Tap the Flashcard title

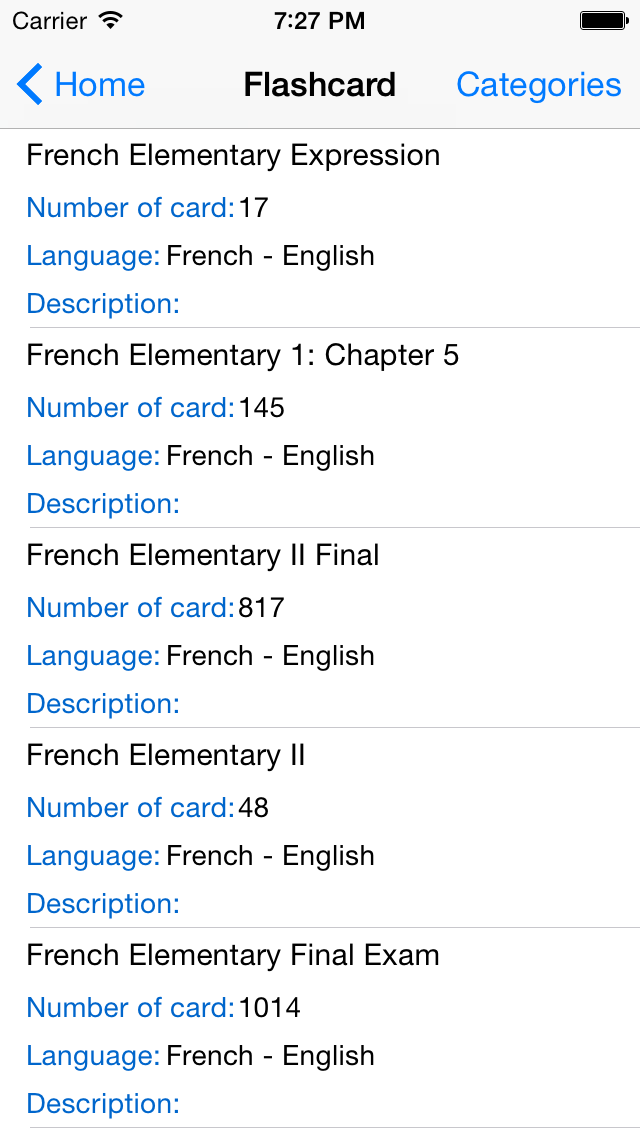pos(319,85)
